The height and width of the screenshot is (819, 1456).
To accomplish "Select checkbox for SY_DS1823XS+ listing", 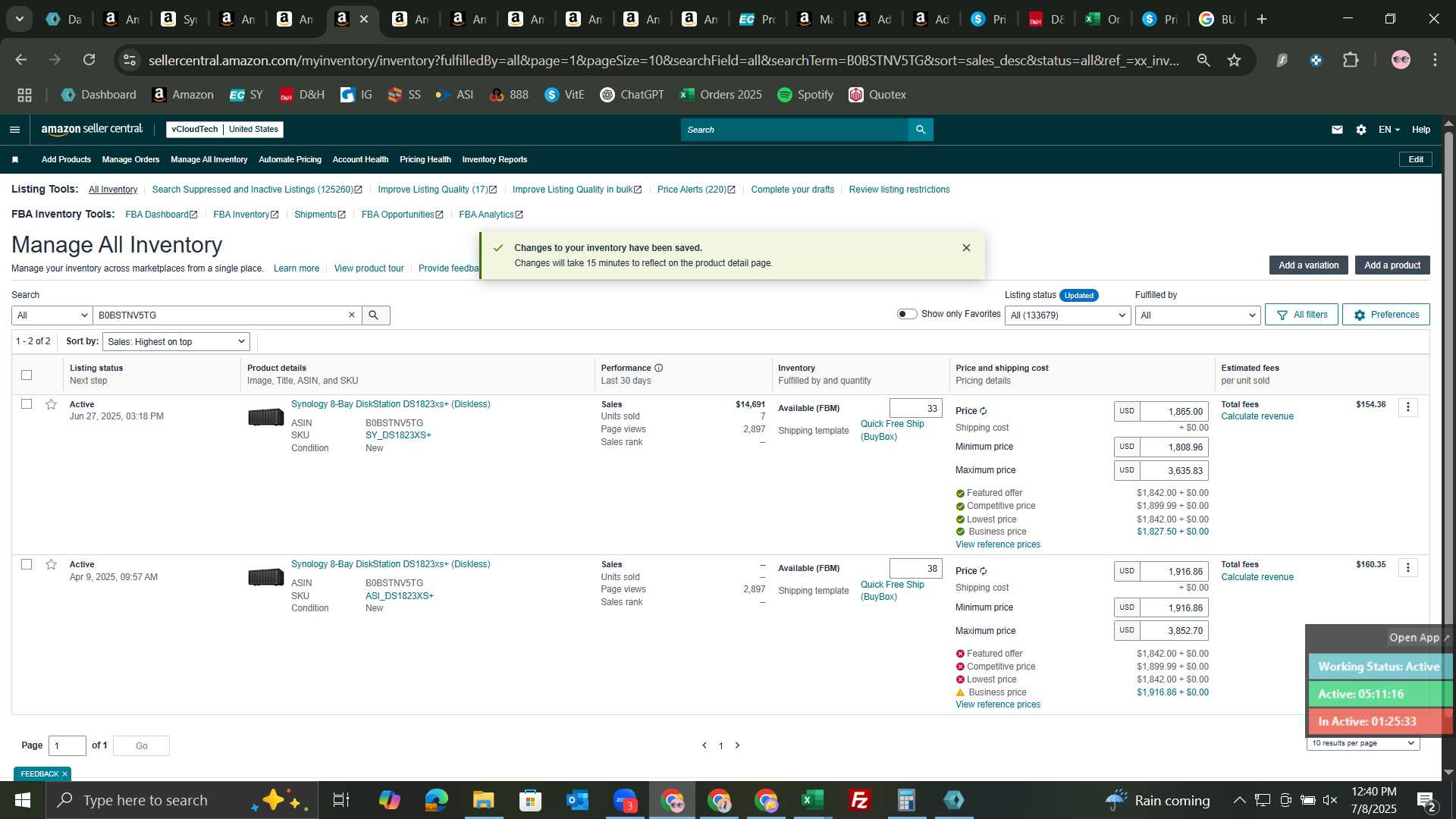I will (x=27, y=404).
